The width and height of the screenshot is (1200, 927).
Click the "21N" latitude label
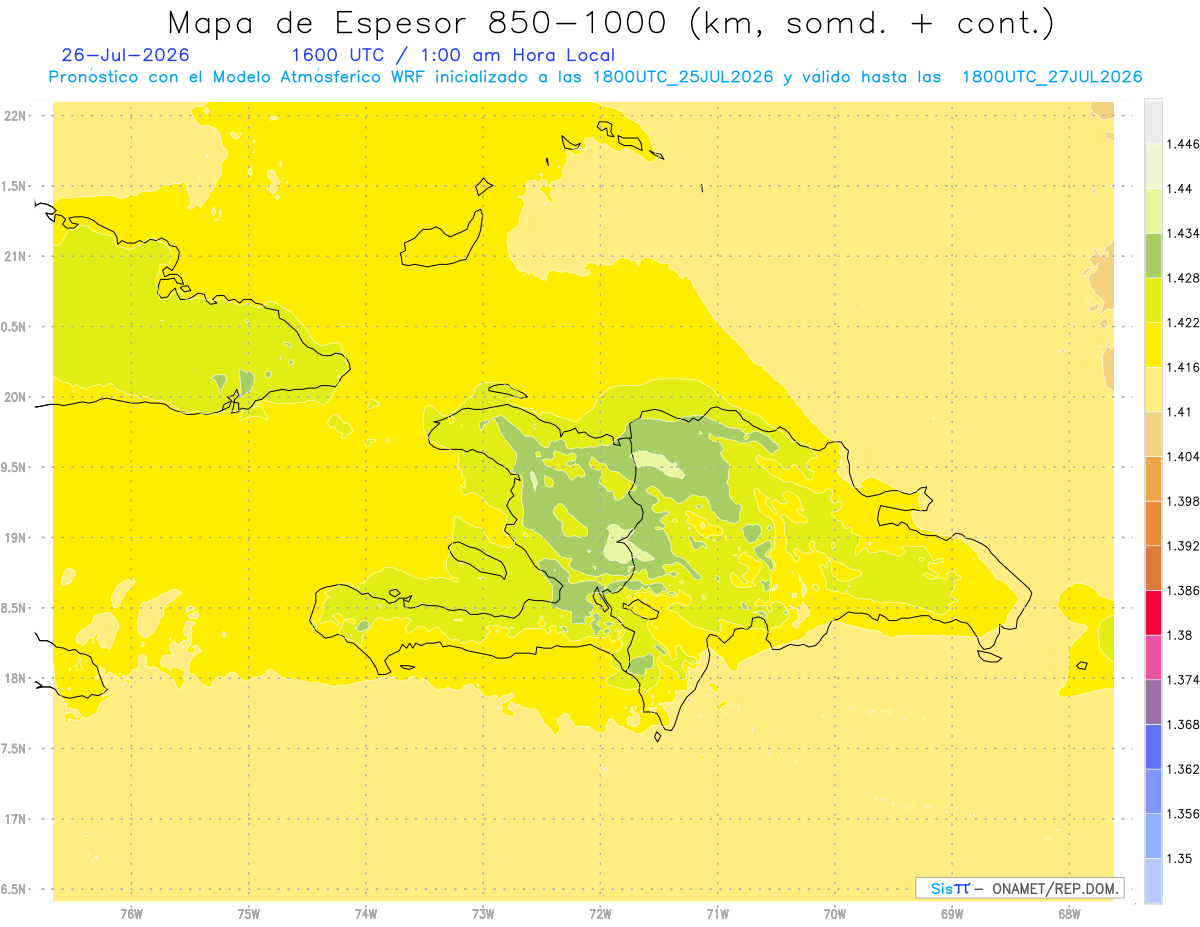tap(15, 256)
